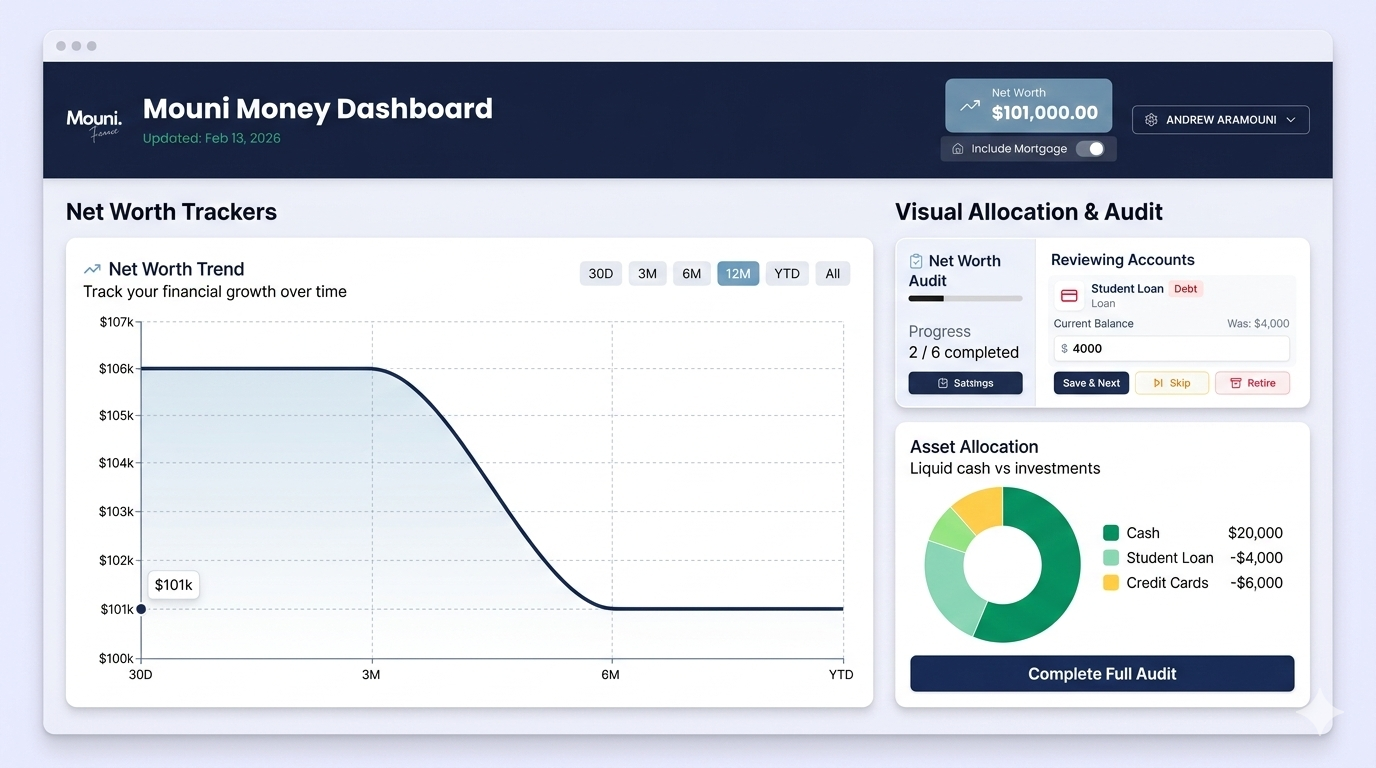Click the Complete Full Audit button

coord(1102,674)
